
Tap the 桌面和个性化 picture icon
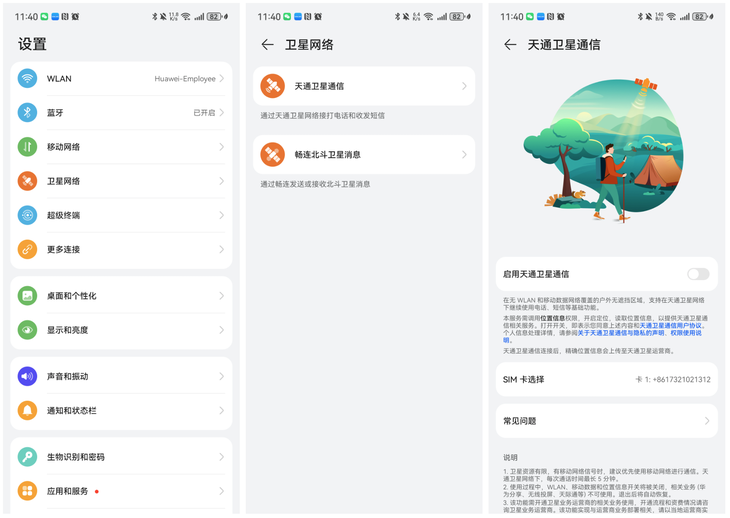coord(27,296)
